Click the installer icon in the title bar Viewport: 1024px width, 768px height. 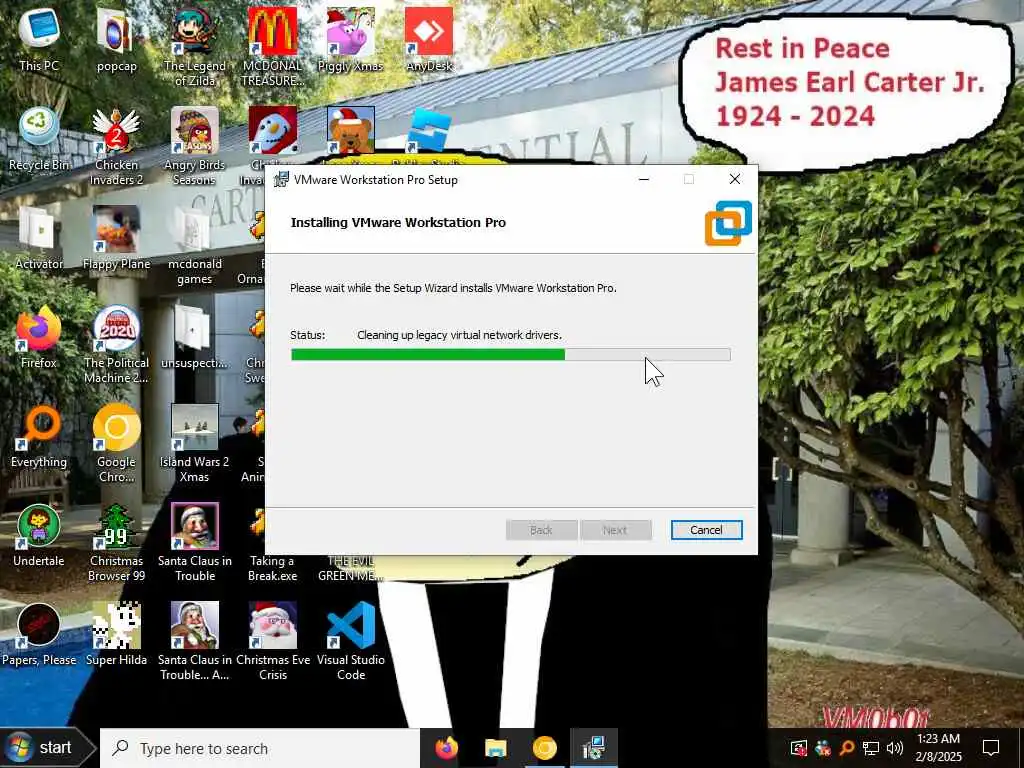[281, 180]
